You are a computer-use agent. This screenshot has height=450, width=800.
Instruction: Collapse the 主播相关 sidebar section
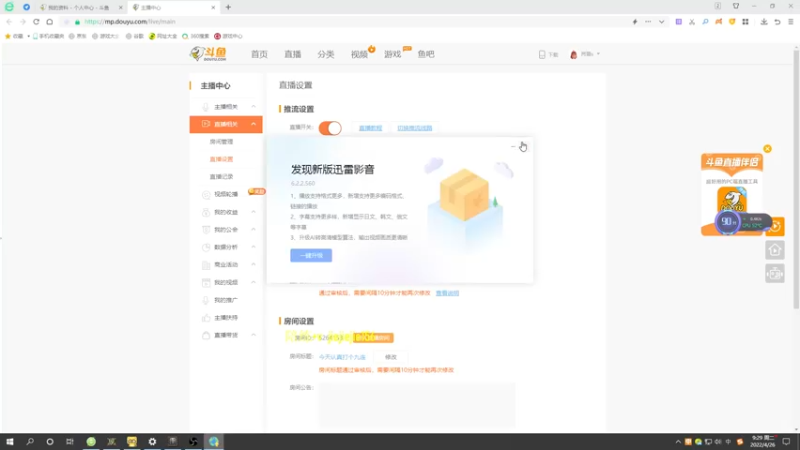click(x=254, y=107)
